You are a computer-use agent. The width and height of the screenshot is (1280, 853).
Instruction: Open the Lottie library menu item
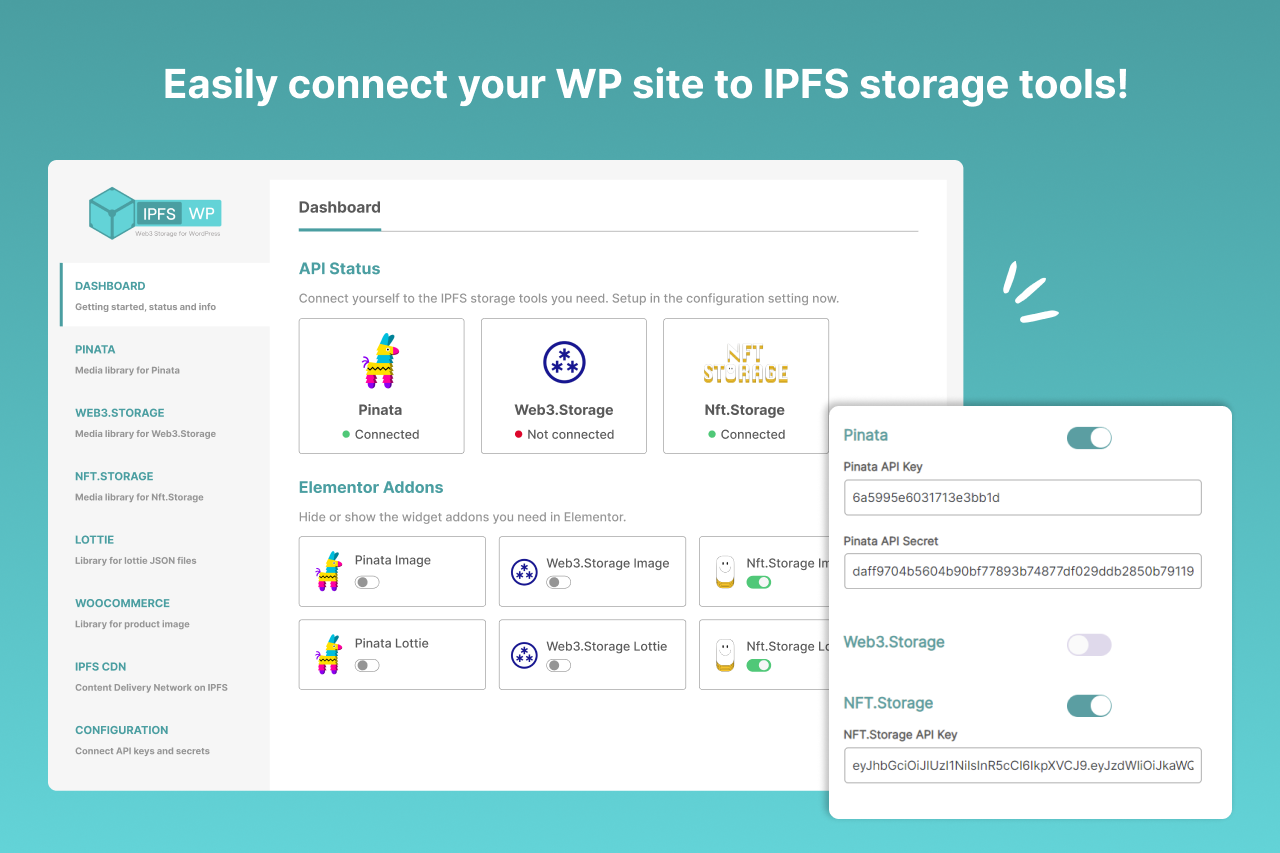coord(165,549)
